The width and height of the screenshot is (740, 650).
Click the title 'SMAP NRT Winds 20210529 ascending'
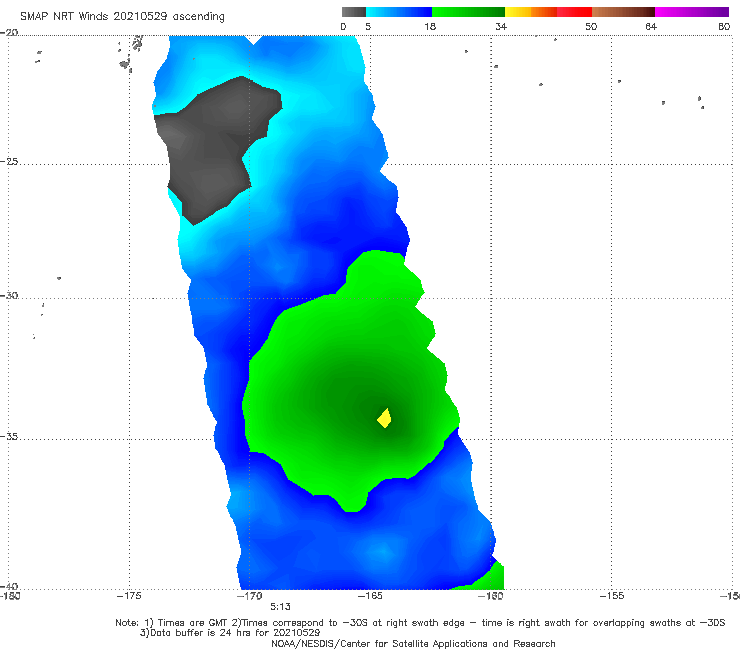click(122, 16)
